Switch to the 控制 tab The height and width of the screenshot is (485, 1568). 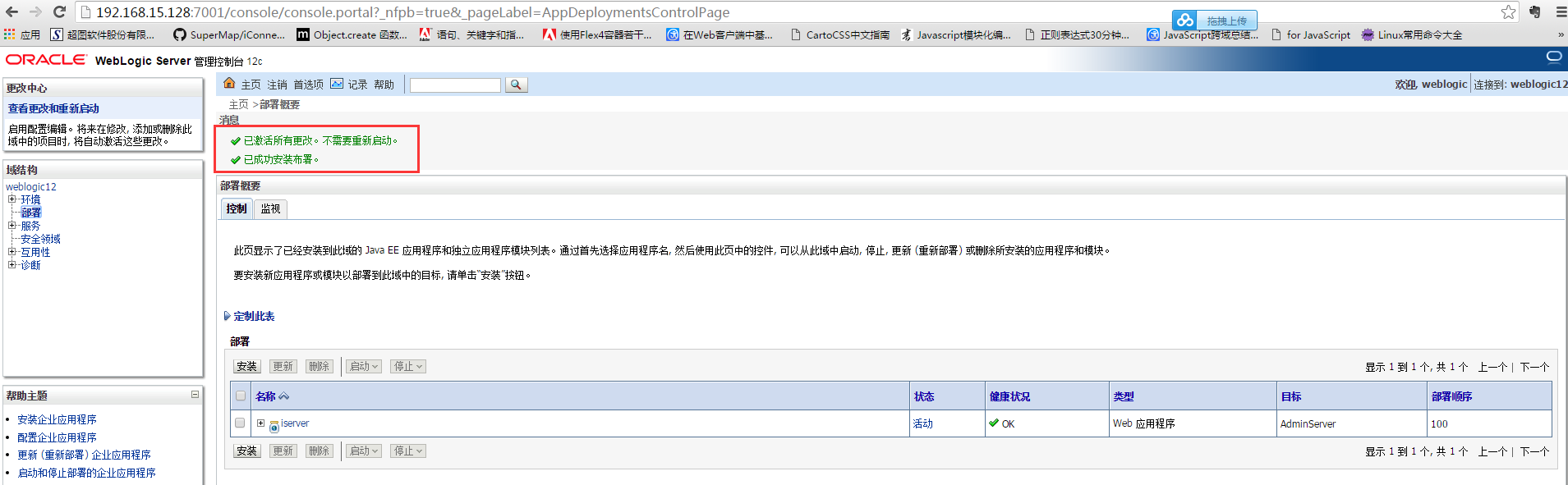point(237,208)
